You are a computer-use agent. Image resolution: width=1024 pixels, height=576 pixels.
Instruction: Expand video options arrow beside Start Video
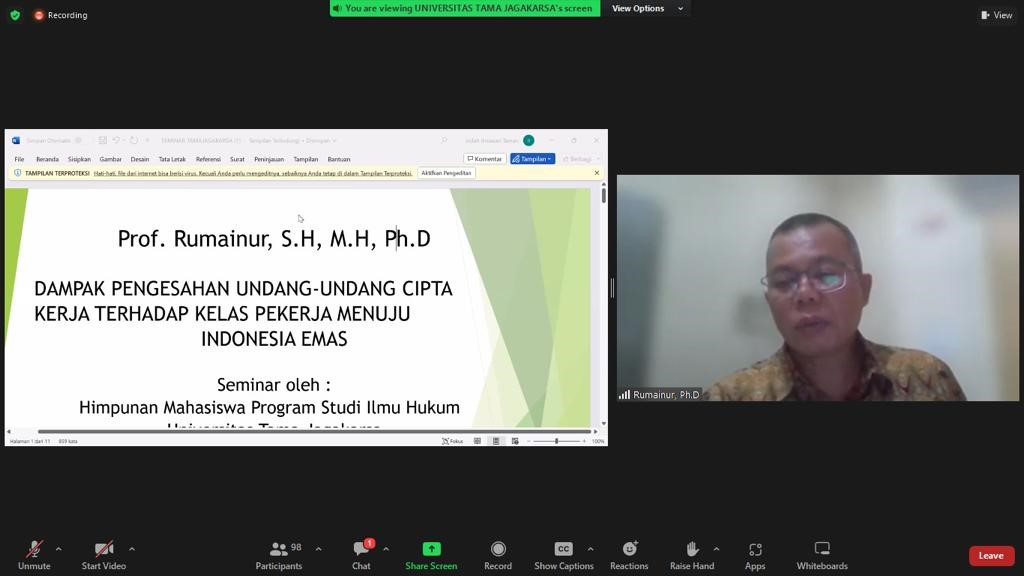pyautogui.click(x=131, y=548)
